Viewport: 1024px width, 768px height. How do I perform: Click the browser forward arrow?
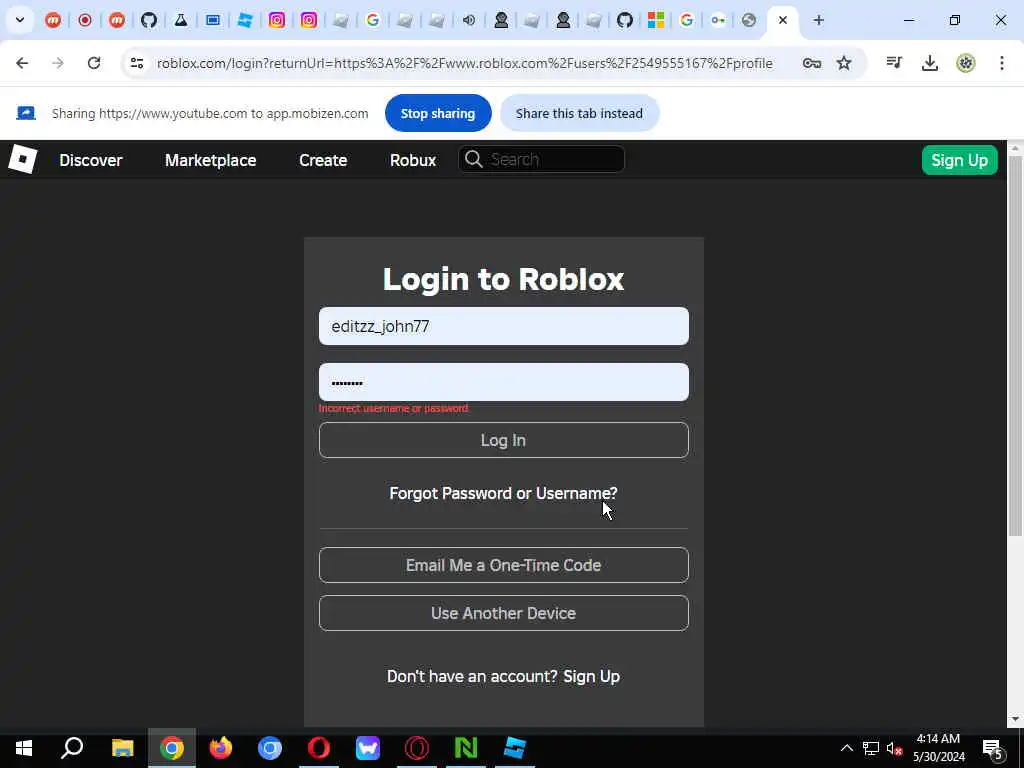[57, 63]
